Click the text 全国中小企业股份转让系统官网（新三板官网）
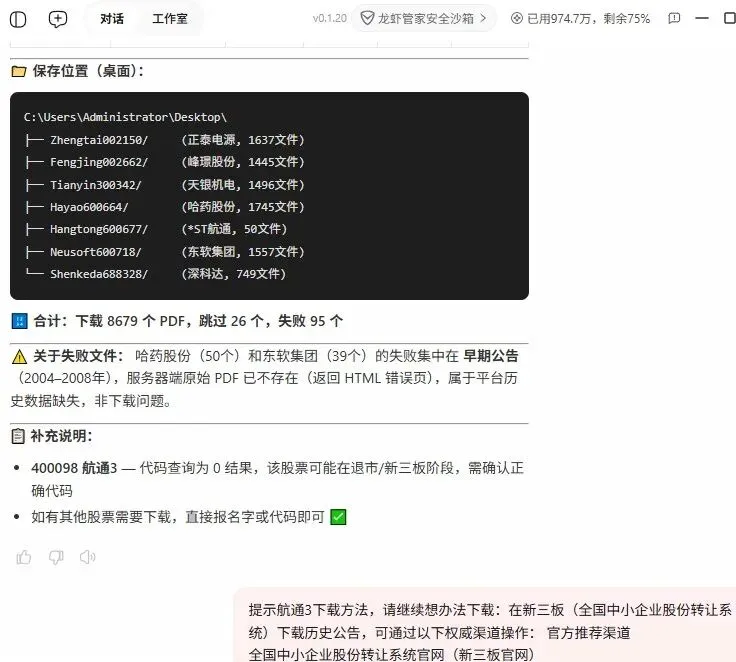736x662 pixels. (x=391, y=655)
